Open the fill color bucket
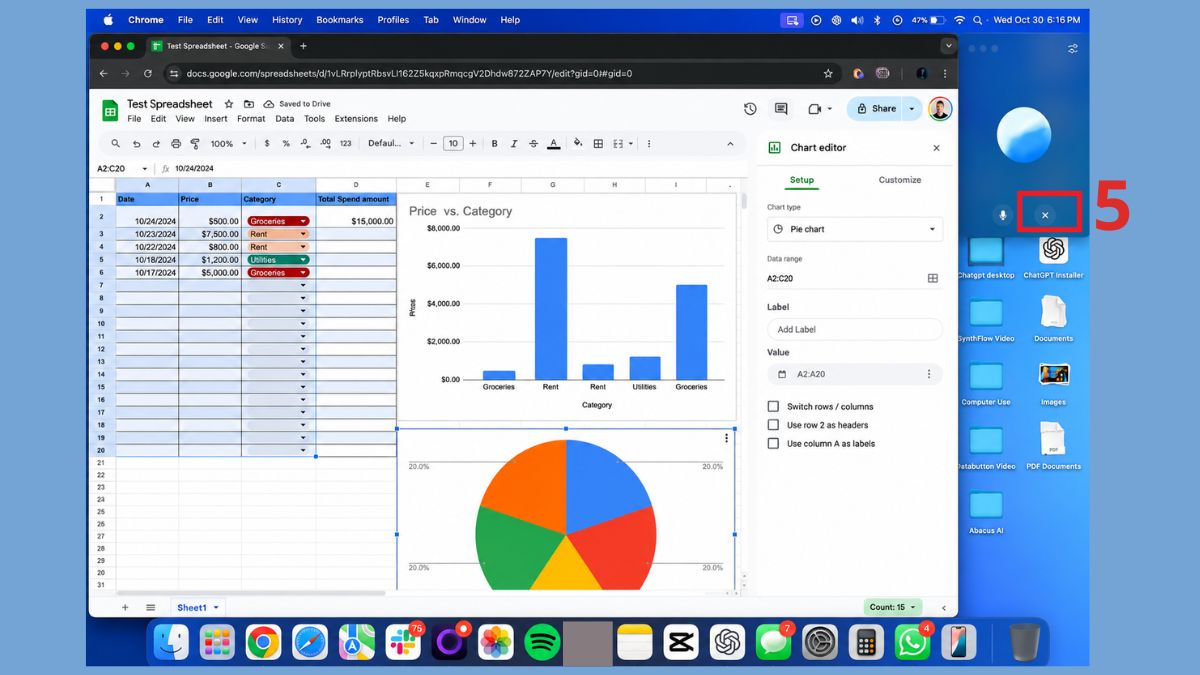Viewport: 1200px width, 675px height. 577,144
